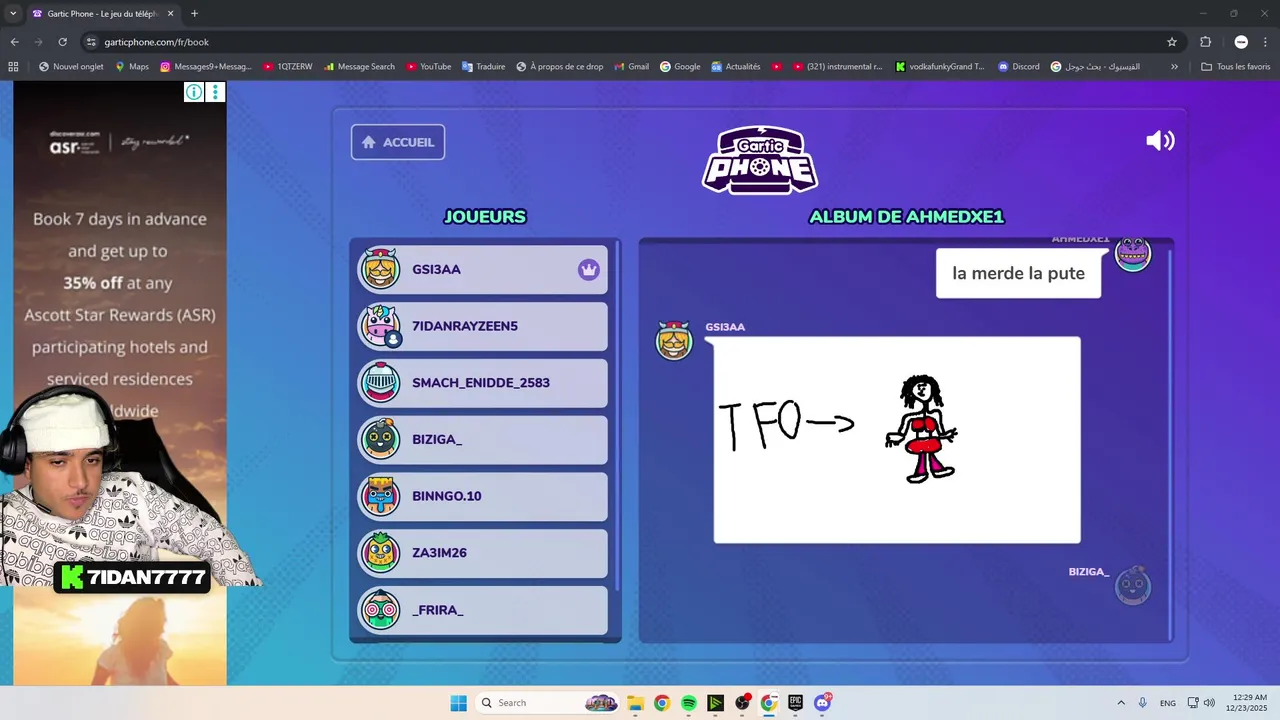
Task: Open File Explorer from the taskbar
Action: point(635,703)
